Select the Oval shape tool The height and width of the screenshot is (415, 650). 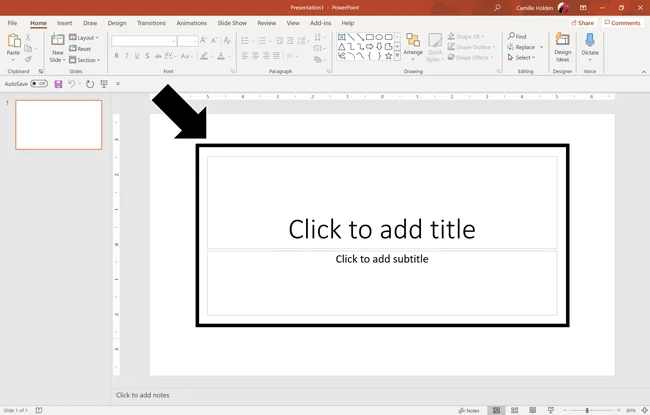[379, 37]
